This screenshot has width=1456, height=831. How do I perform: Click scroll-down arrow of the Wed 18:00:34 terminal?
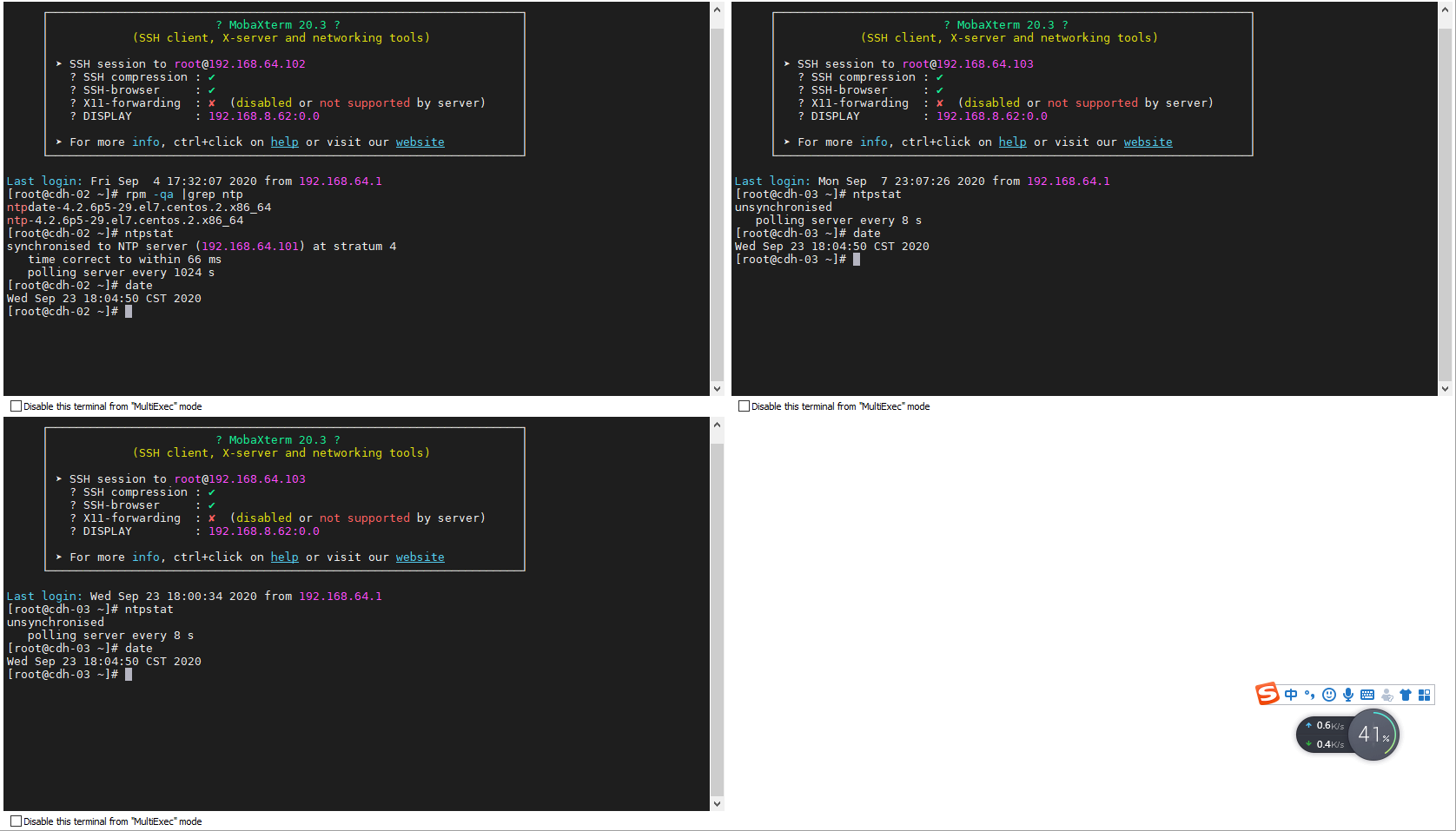pos(717,804)
